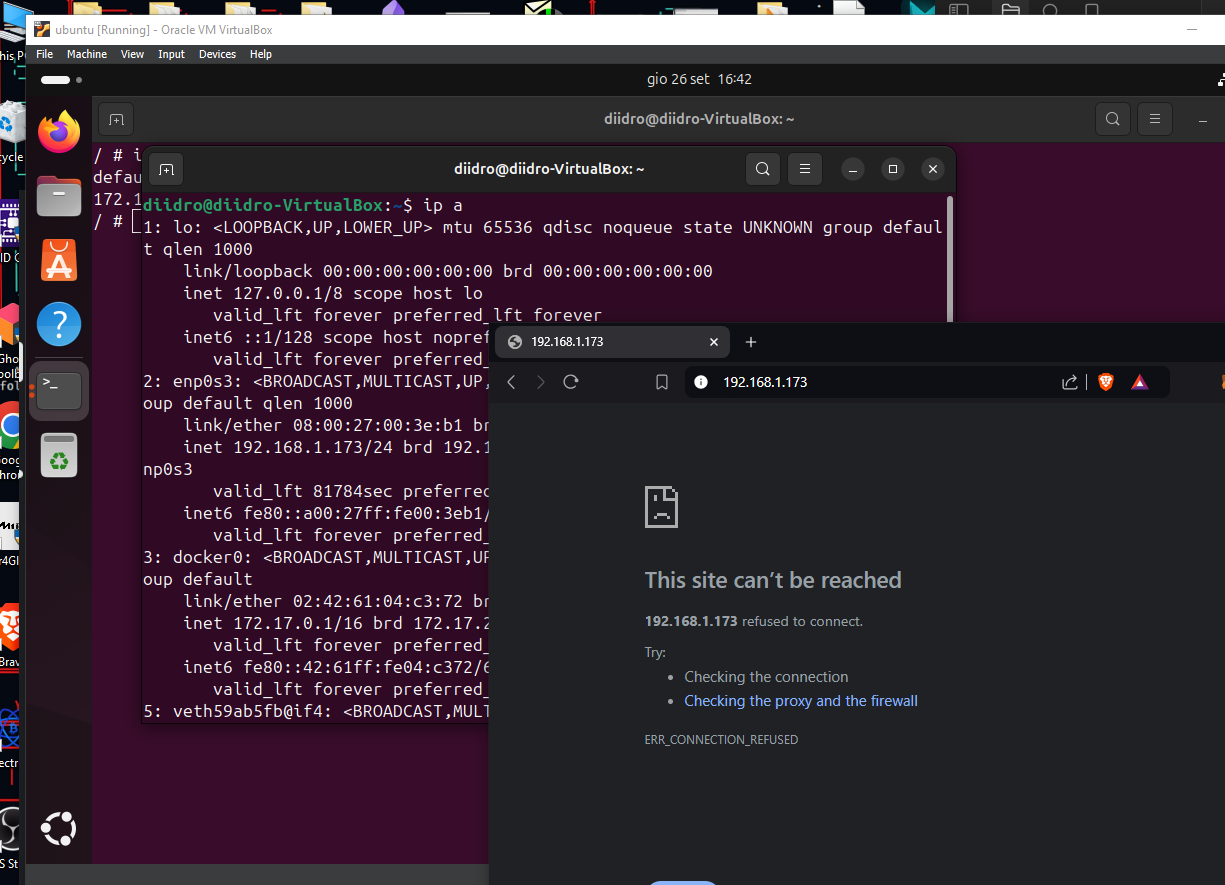This screenshot has width=1225, height=885.
Task: Click Show Applications at the dock bottom
Action: coord(58,828)
